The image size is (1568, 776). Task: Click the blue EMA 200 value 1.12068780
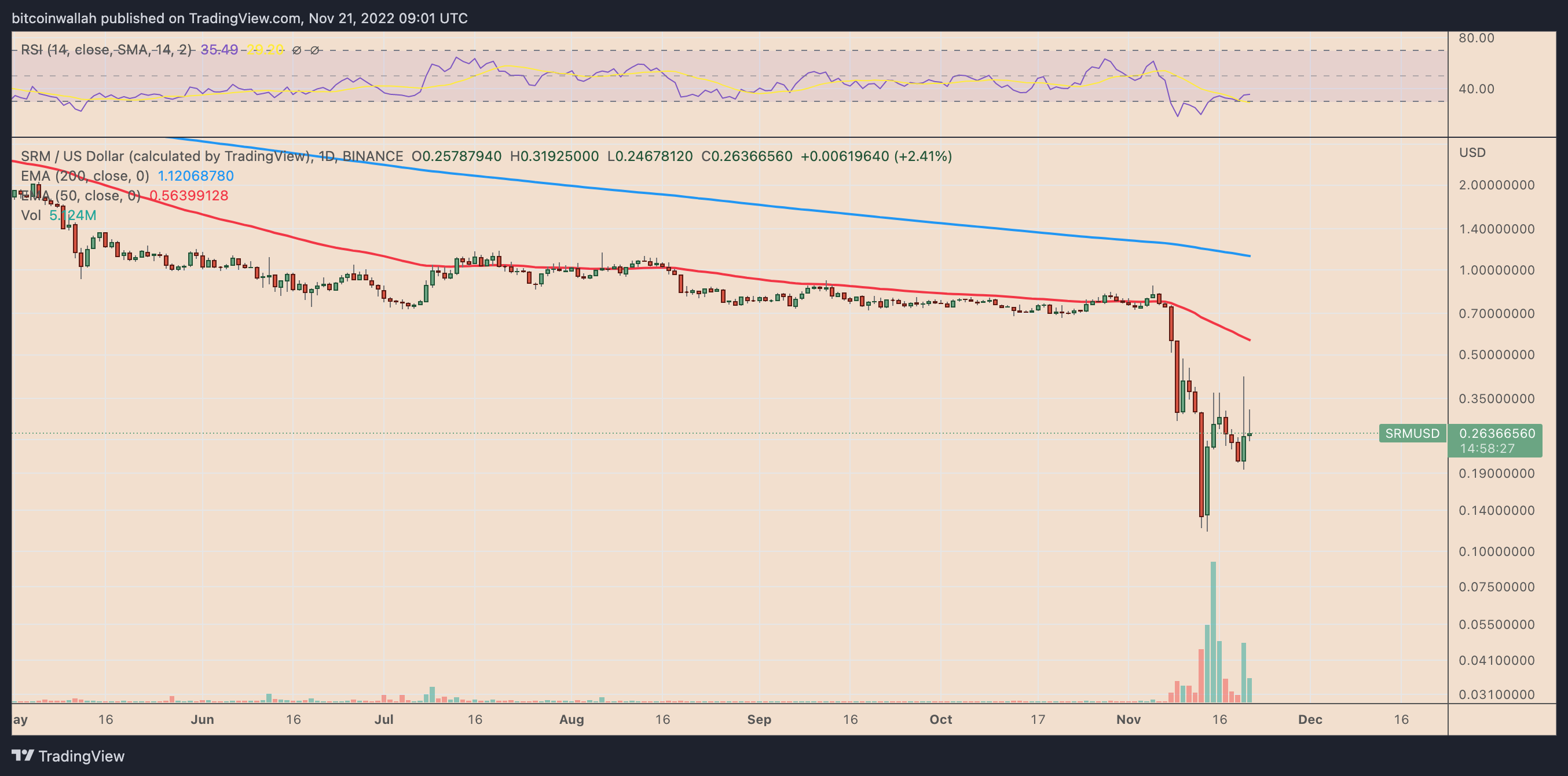coord(195,176)
